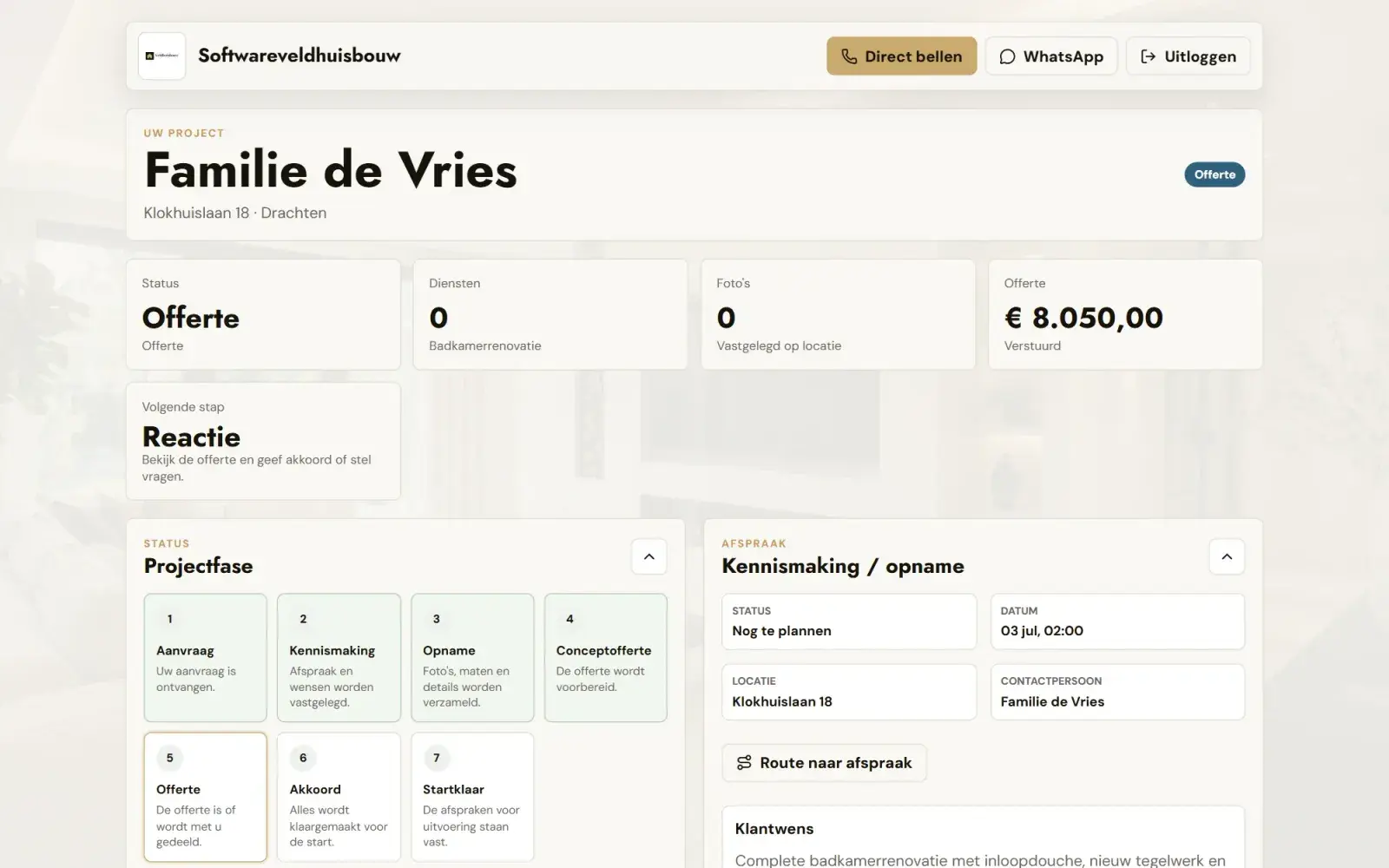Viewport: 1389px width, 868px height.
Task: Click the date 03 jul, 02:00
Action: coord(1042,631)
